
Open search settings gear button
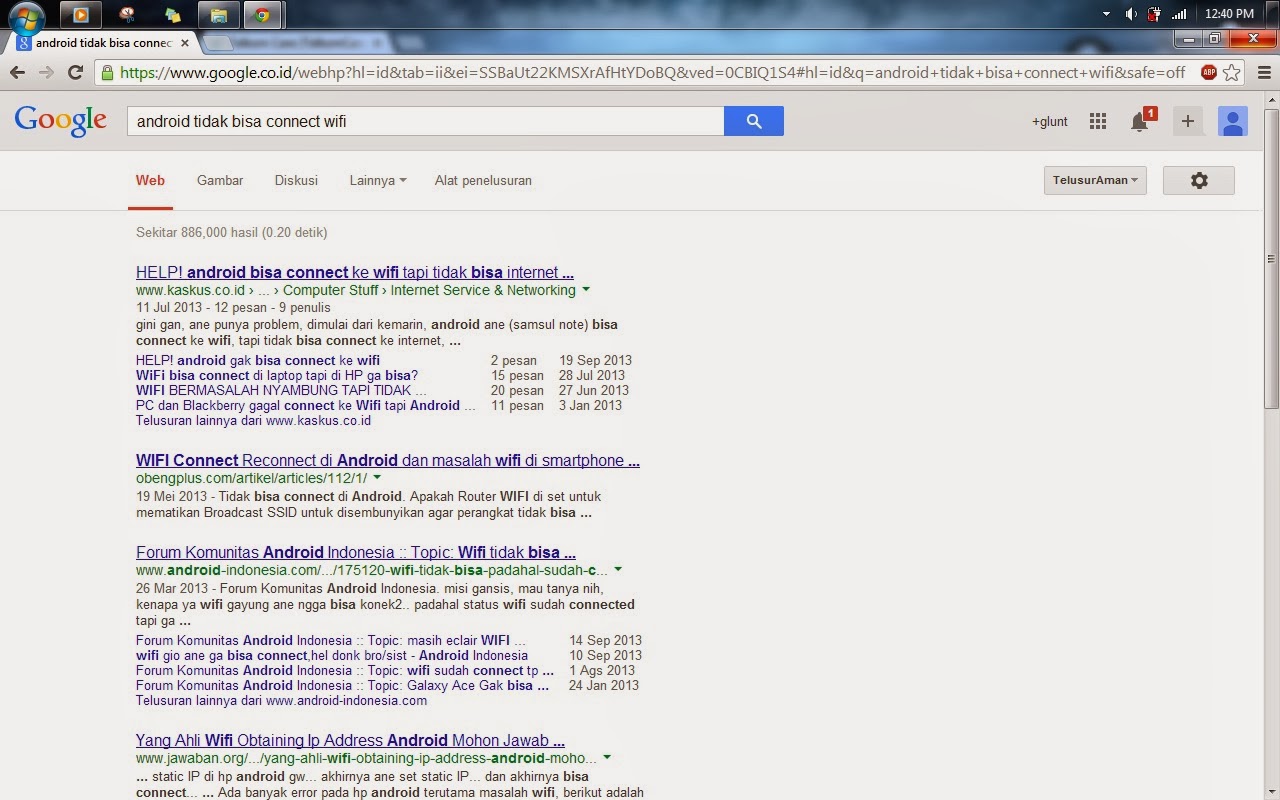pyautogui.click(x=1199, y=180)
